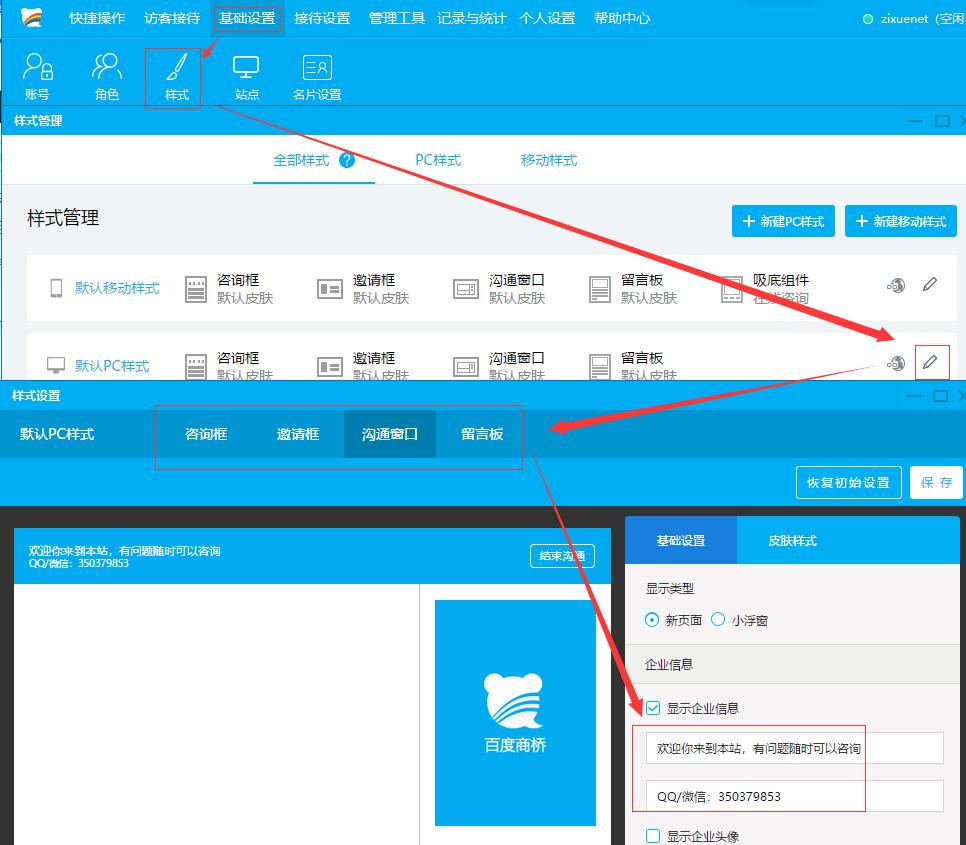Screen dimensions: 966x845
Task: Select 小浮窗 display type radio
Action: pos(718,620)
